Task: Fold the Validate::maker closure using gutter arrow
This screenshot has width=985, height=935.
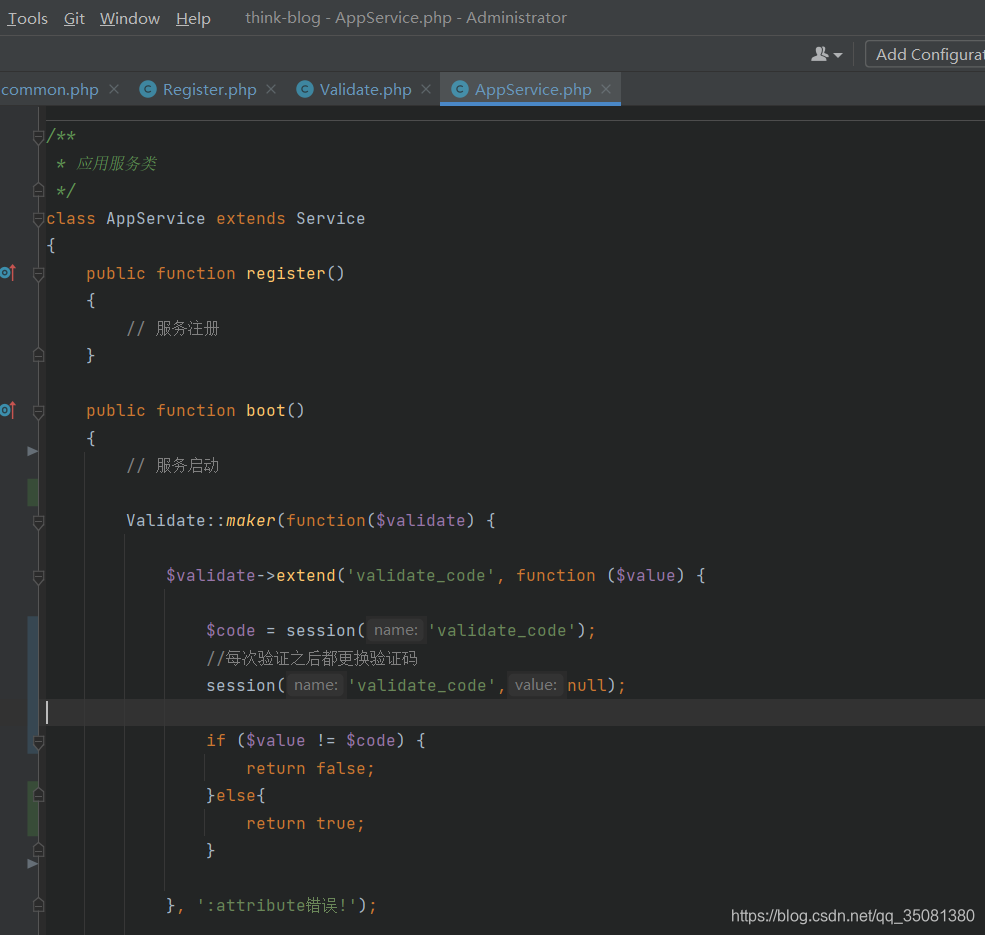Action: click(37, 520)
